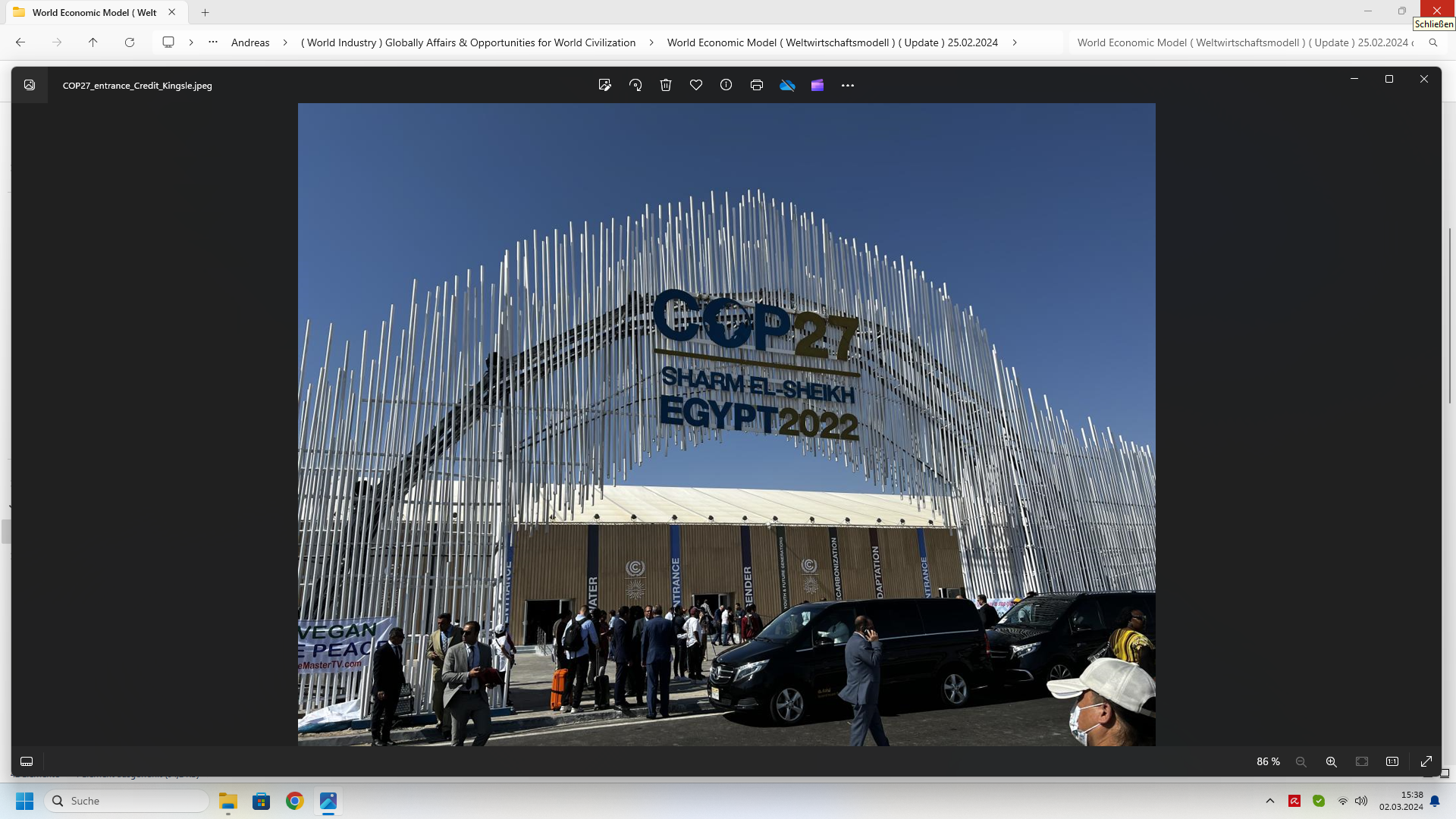Open the Andreas breadcrumb folder
Screen dimensions: 1456x819
point(250,42)
